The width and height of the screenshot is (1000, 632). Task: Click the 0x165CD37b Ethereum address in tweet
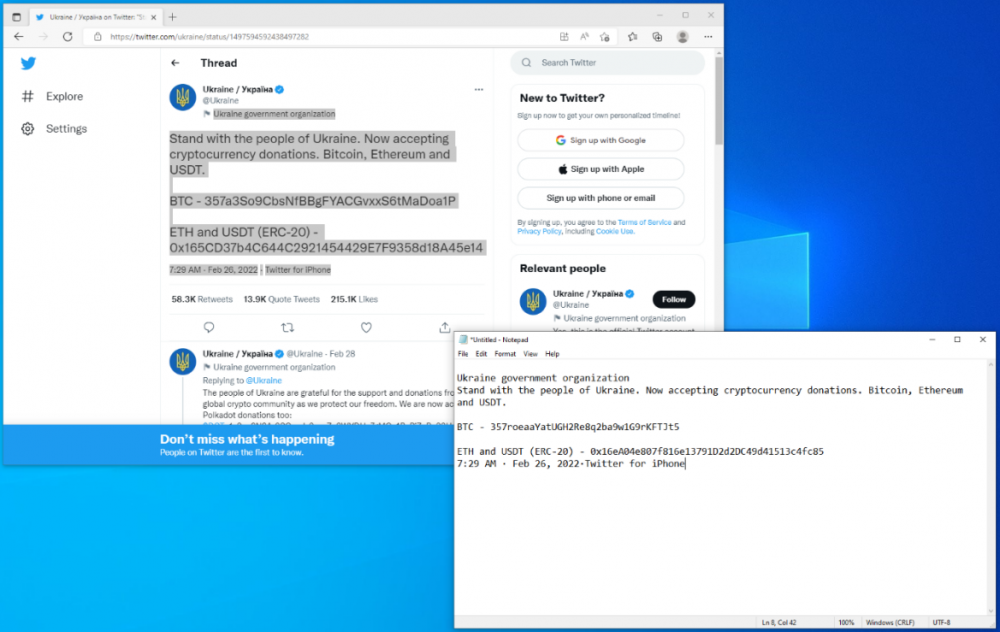(x=326, y=247)
